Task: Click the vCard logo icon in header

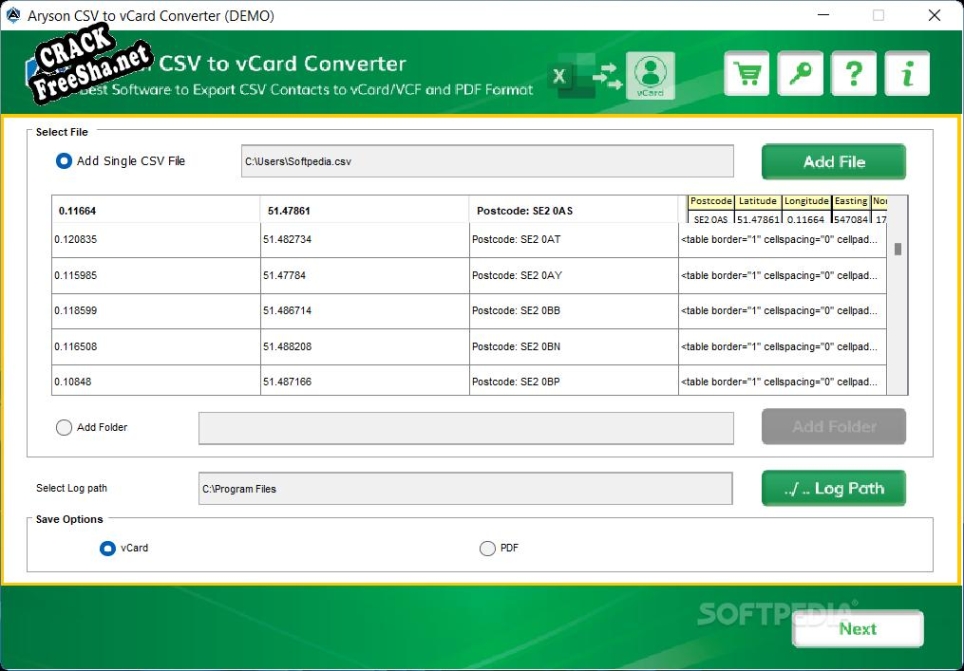Action: 650,76
